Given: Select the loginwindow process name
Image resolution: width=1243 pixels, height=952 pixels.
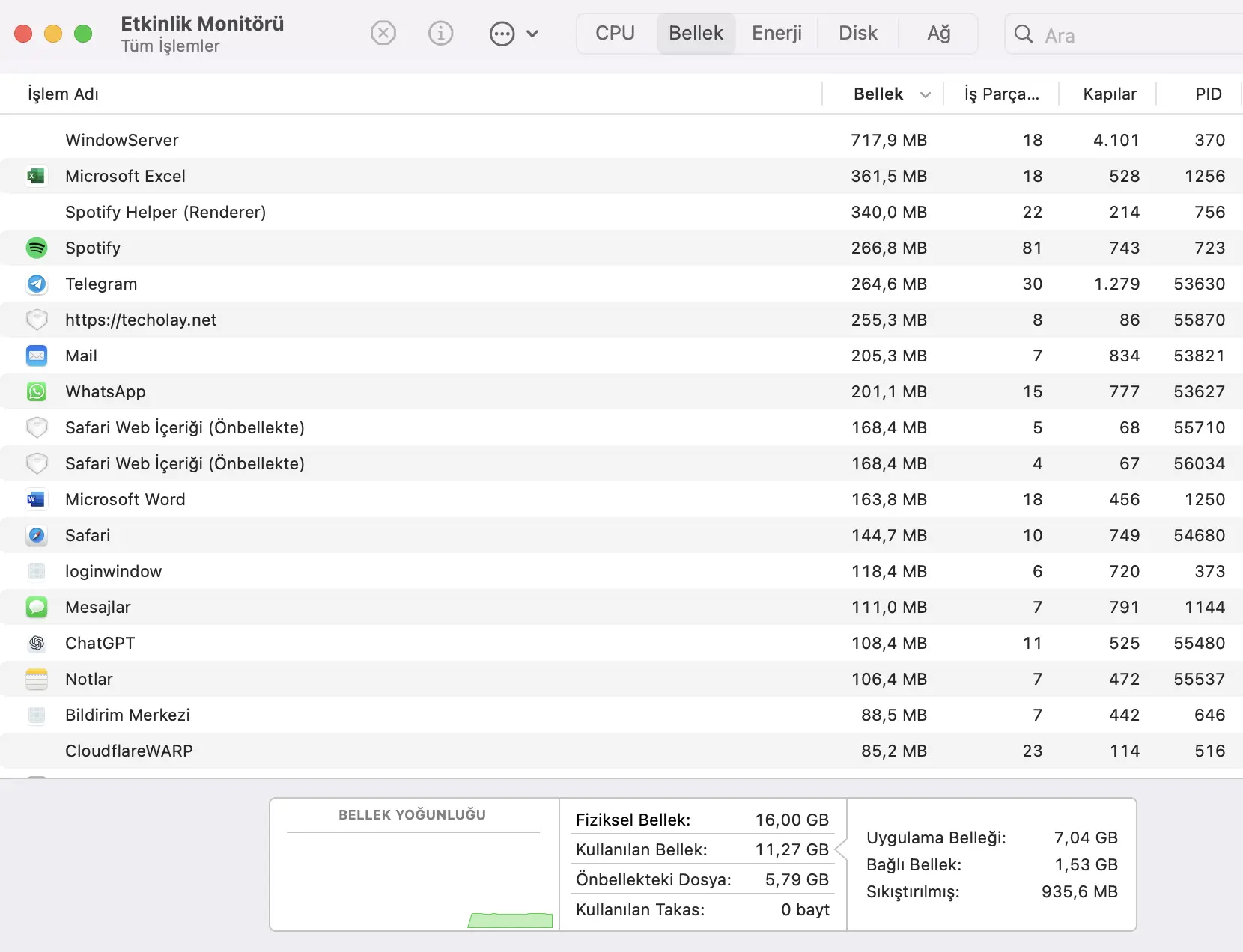Looking at the screenshot, I should click(x=113, y=571).
